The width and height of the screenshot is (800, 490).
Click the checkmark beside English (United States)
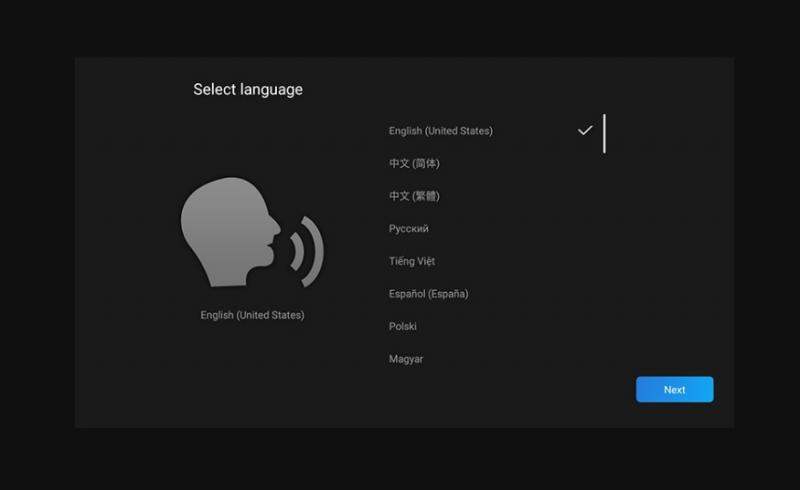coord(585,130)
